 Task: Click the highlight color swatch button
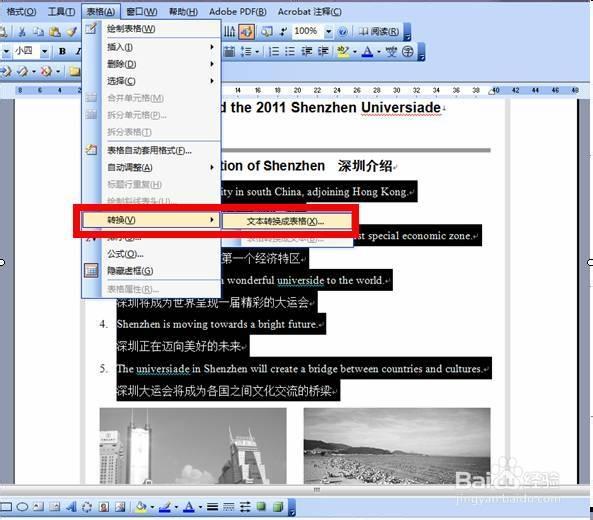pos(343,51)
